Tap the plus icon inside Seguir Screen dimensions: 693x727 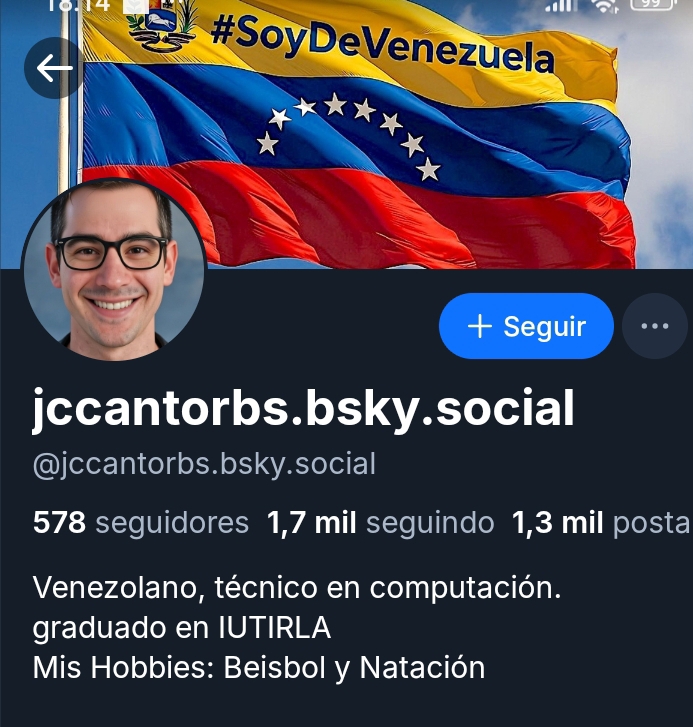tap(480, 326)
